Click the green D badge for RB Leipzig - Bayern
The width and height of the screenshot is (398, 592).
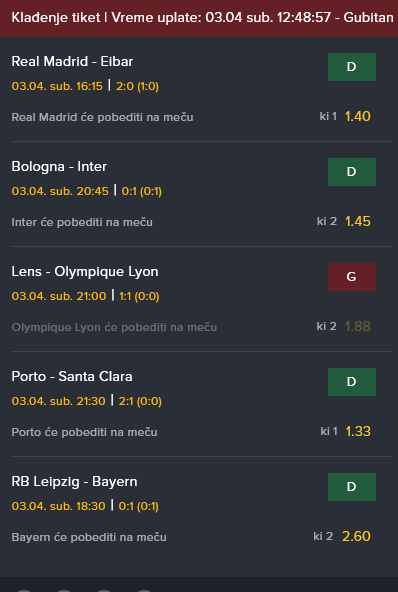point(352,487)
